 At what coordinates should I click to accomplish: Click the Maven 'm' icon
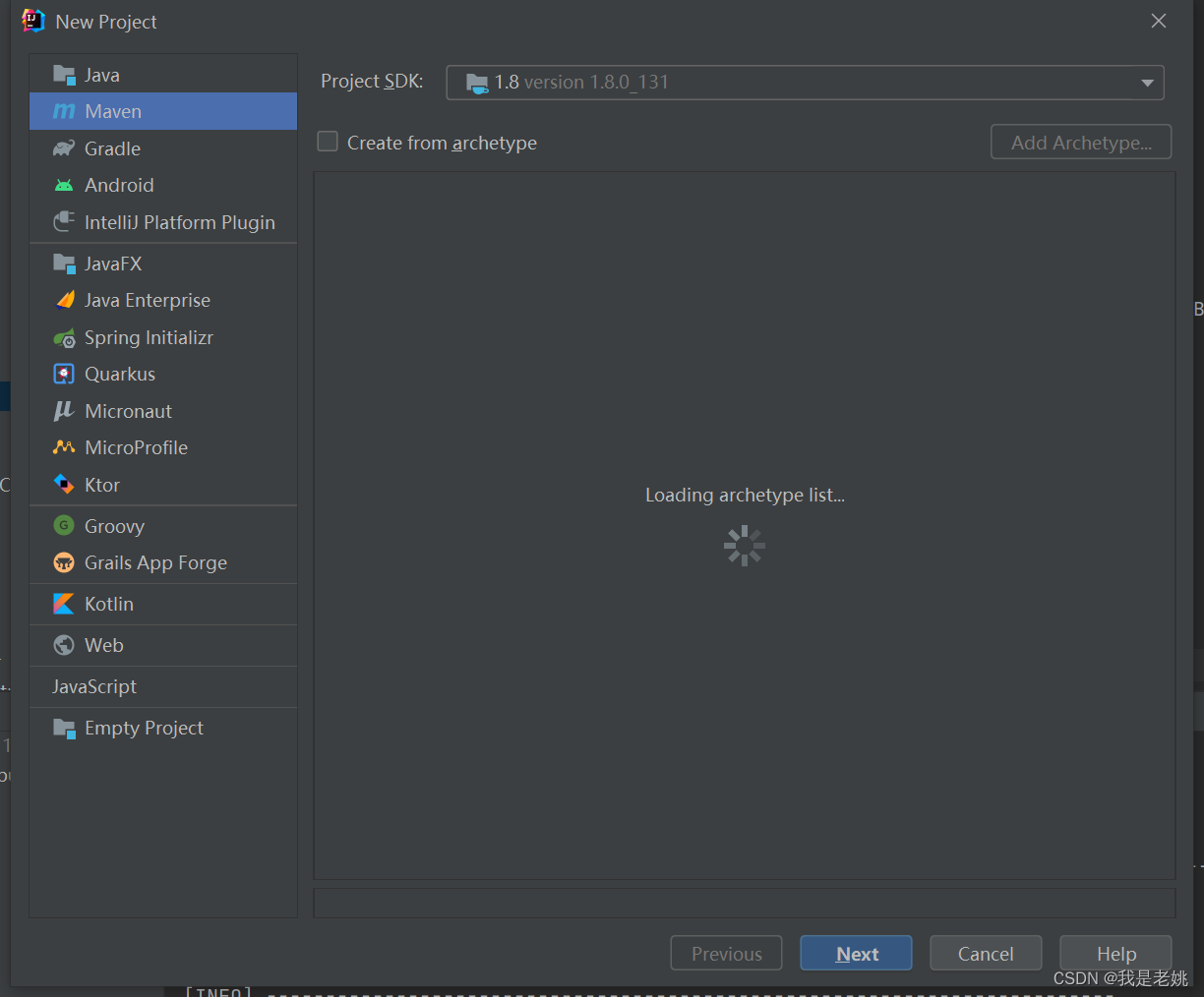pyautogui.click(x=64, y=111)
